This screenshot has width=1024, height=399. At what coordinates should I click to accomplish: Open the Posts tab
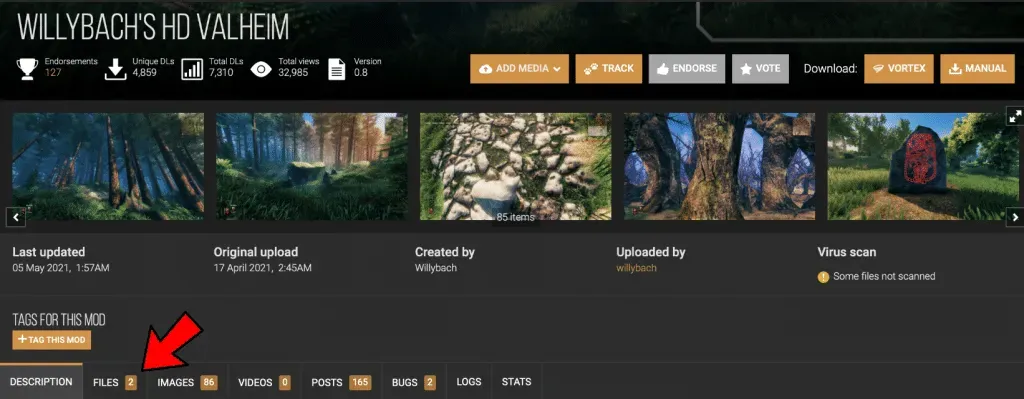341,382
